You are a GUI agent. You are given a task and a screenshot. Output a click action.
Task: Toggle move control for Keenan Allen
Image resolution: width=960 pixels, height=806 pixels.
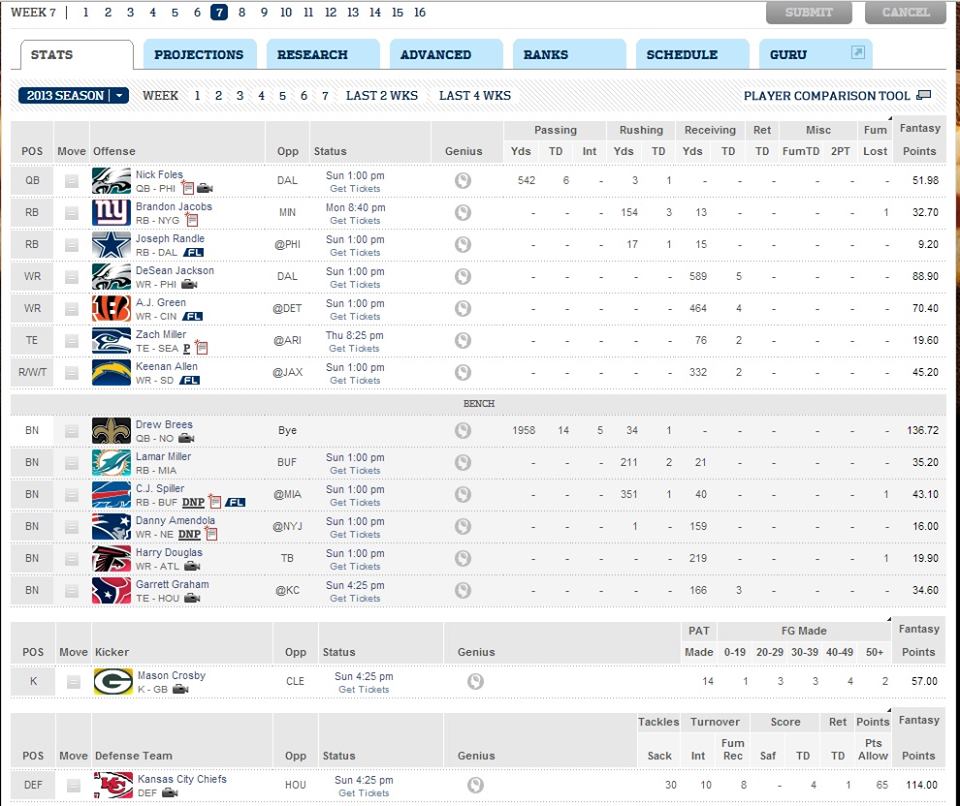click(x=72, y=372)
